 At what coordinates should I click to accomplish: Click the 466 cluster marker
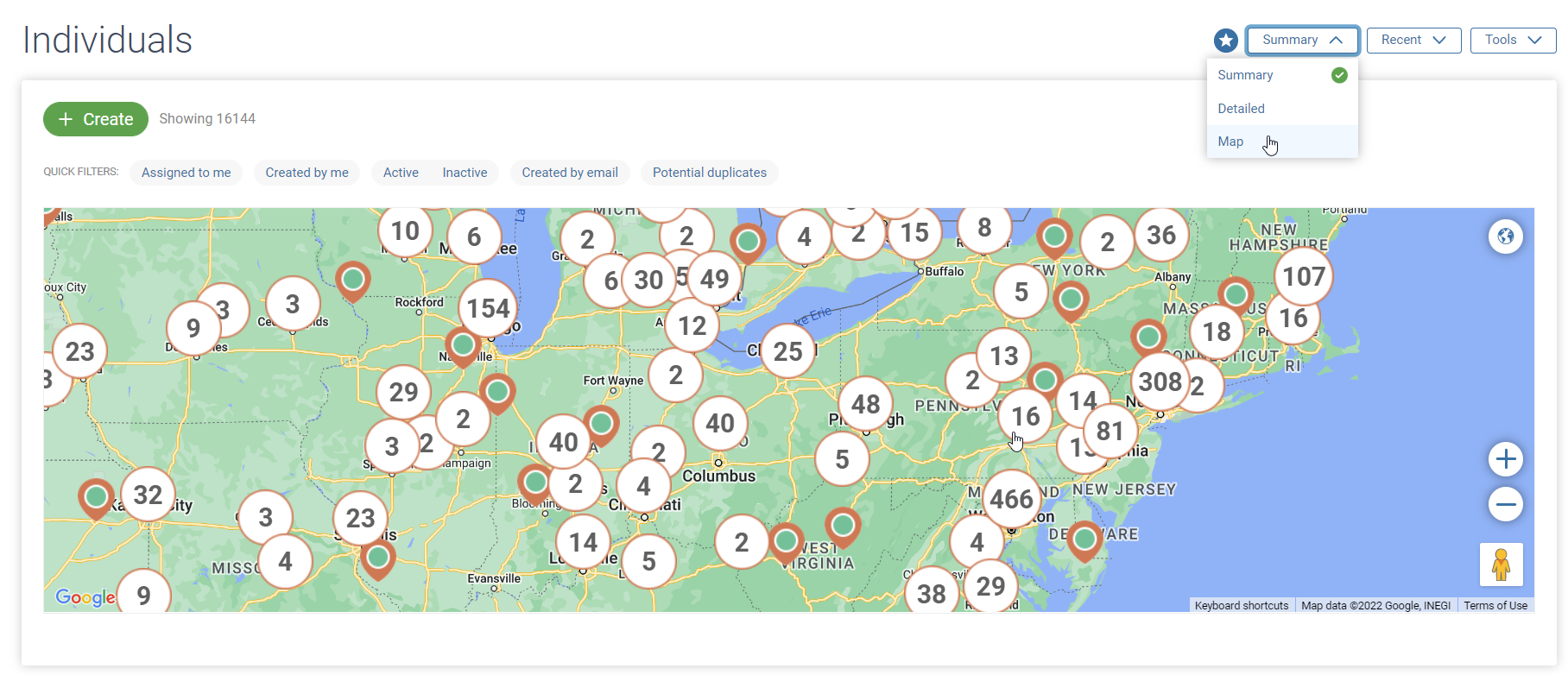point(1011,499)
